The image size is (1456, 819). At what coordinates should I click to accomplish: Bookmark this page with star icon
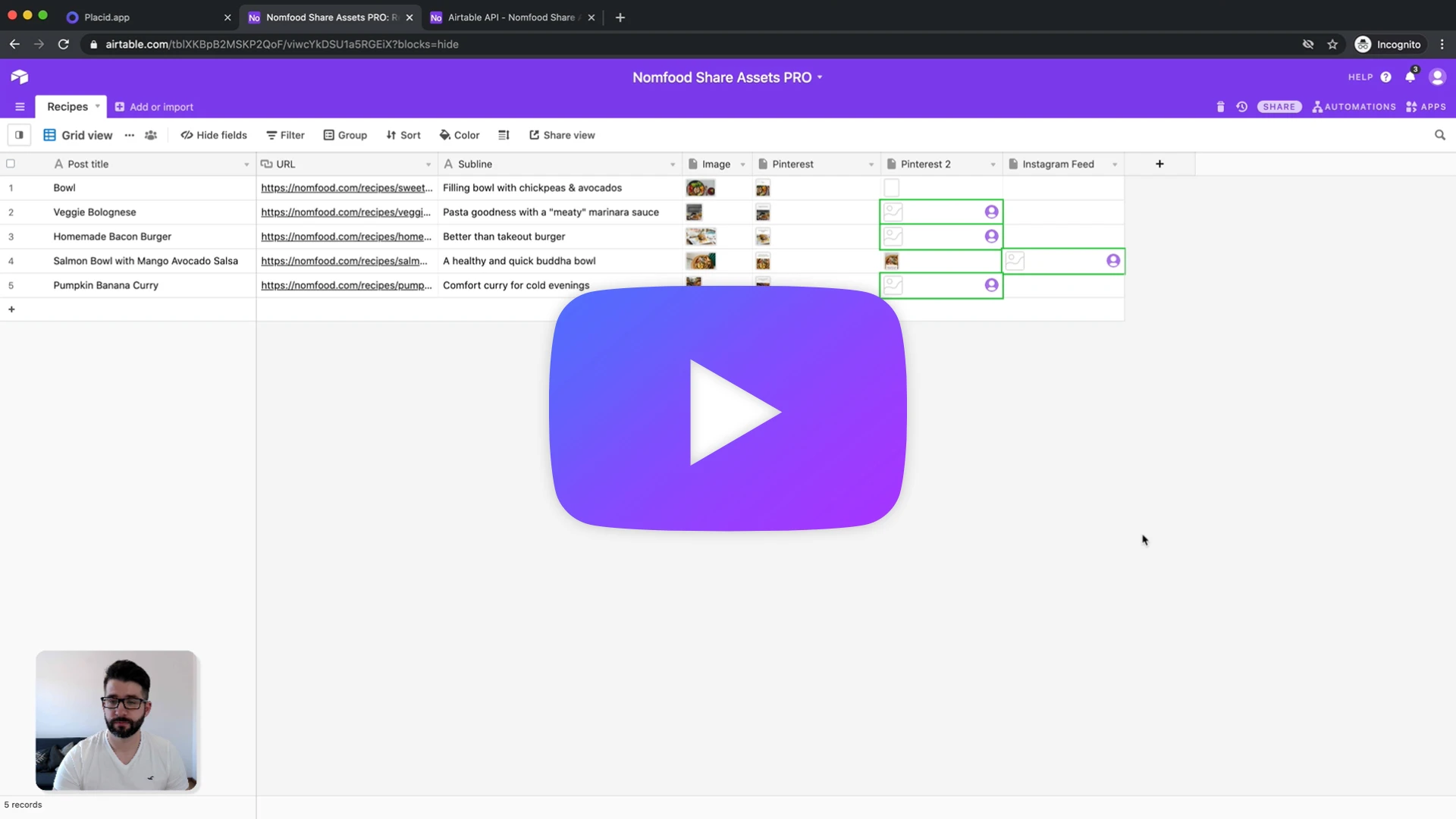1332,45
